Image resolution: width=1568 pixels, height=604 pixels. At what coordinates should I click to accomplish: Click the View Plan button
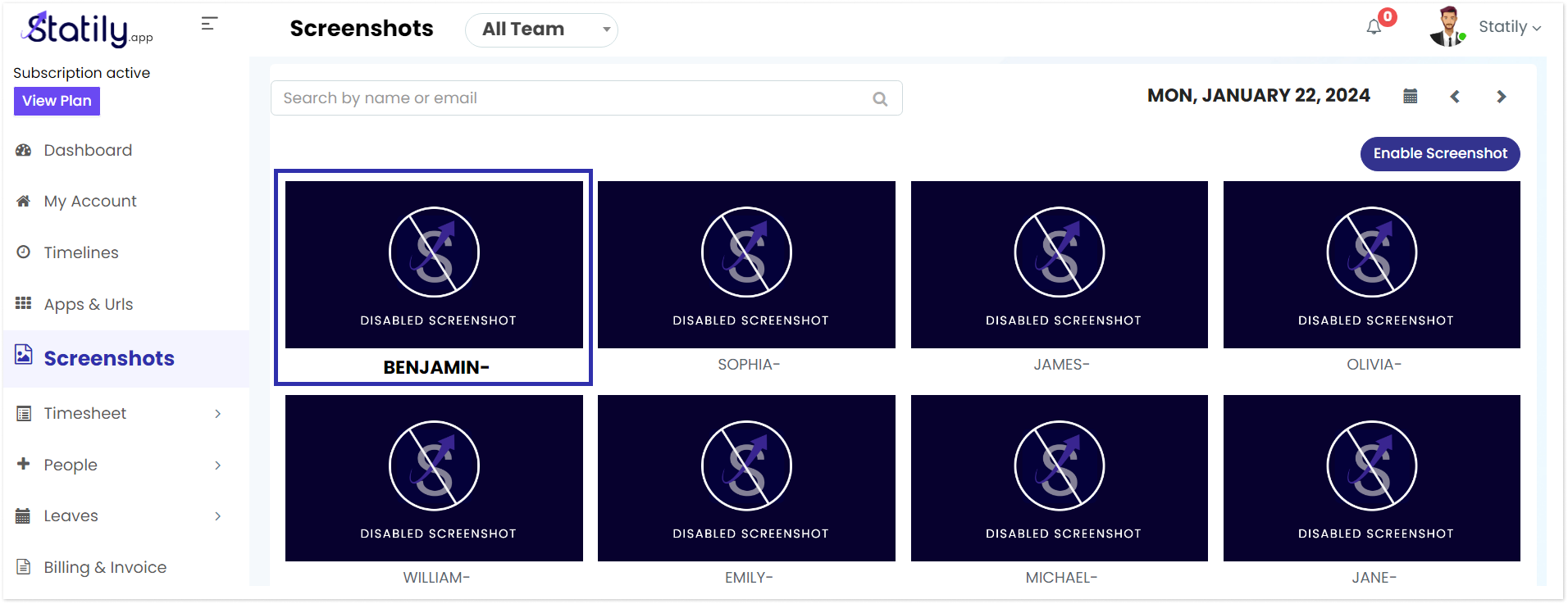click(x=57, y=101)
